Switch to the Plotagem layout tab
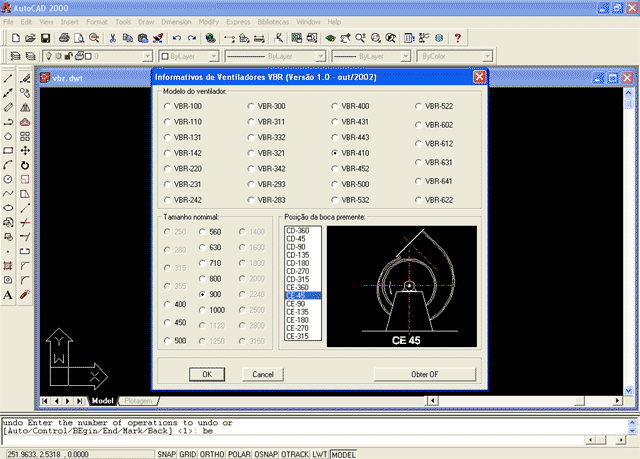The width and height of the screenshot is (640, 459). [137, 400]
